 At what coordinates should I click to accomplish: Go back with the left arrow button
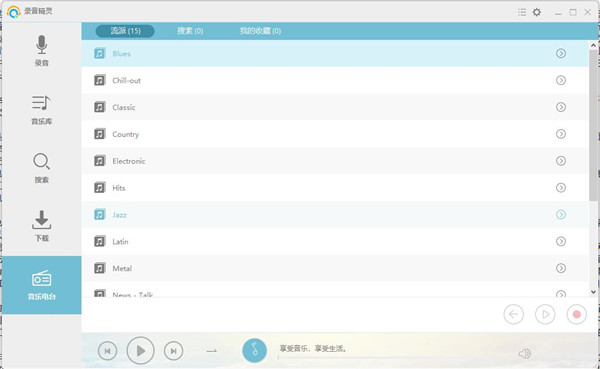514,314
